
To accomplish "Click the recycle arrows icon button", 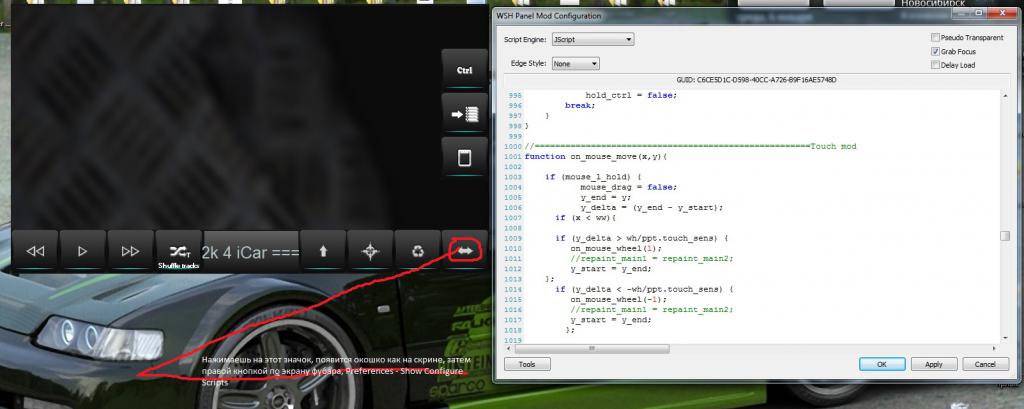I will point(418,251).
